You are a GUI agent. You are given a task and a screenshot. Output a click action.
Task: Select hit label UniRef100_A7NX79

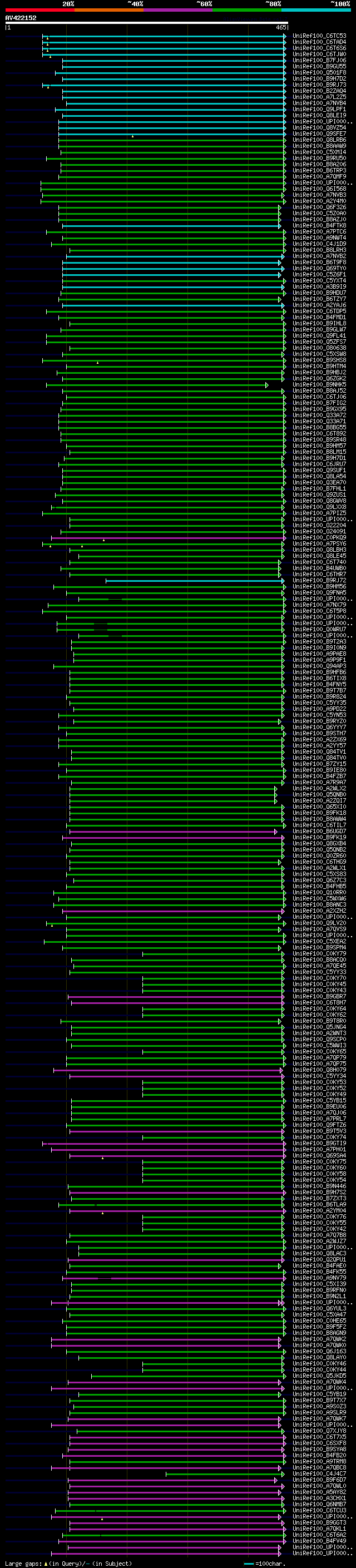point(319,605)
